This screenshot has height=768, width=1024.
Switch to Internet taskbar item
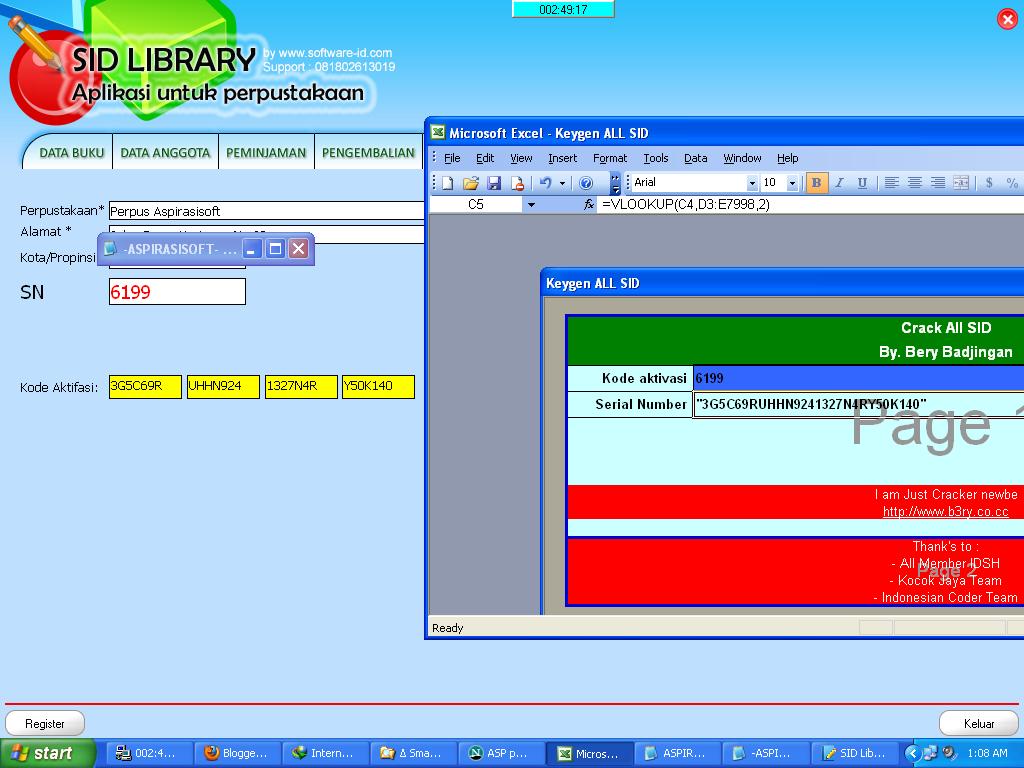(326, 753)
